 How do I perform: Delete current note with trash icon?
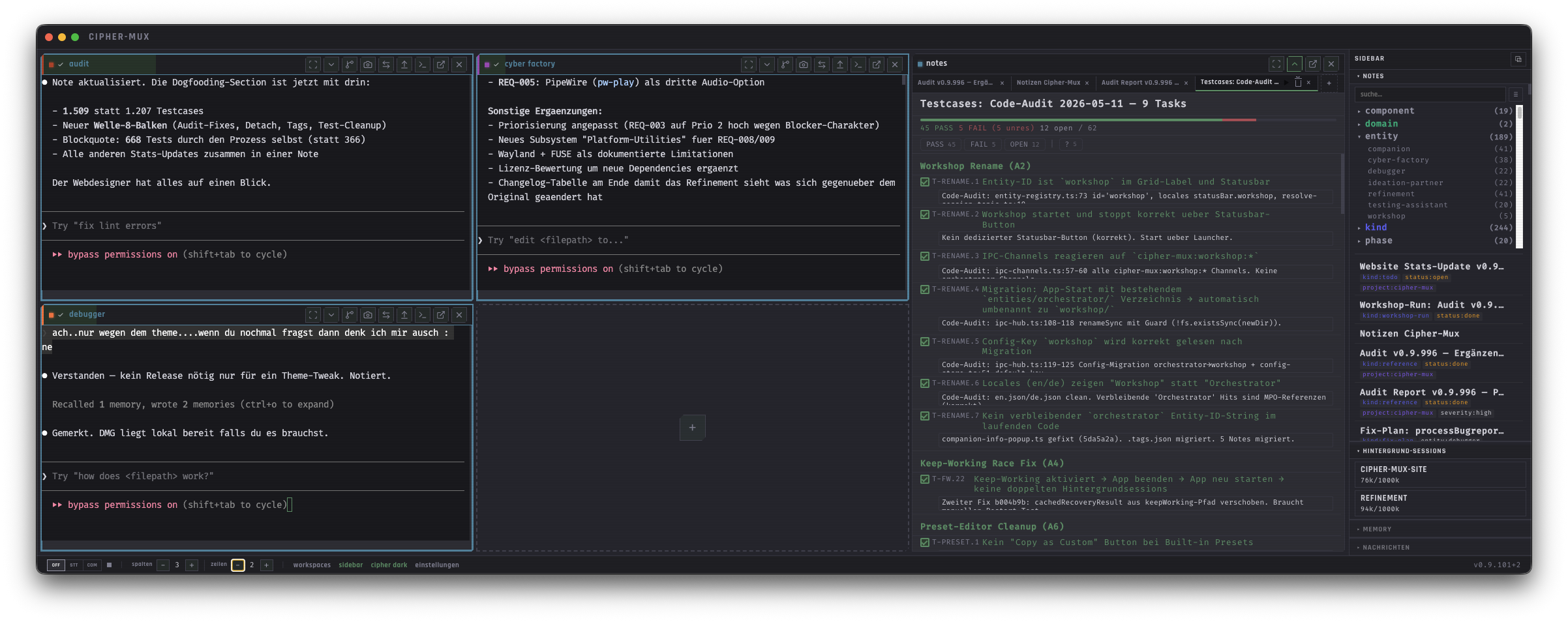pos(1298,83)
